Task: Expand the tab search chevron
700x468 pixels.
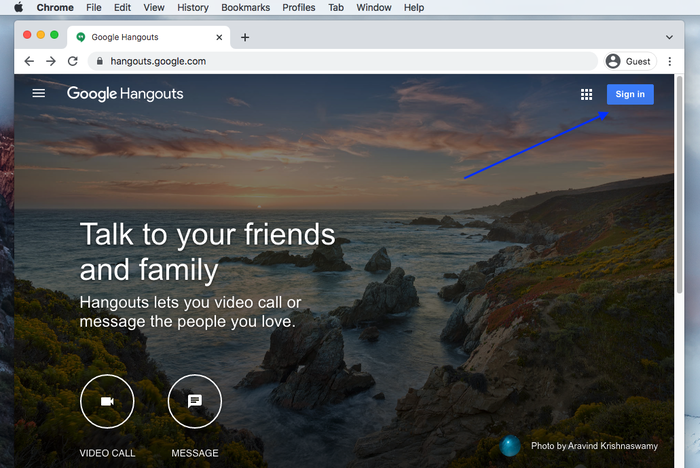Action: (x=669, y=37)
